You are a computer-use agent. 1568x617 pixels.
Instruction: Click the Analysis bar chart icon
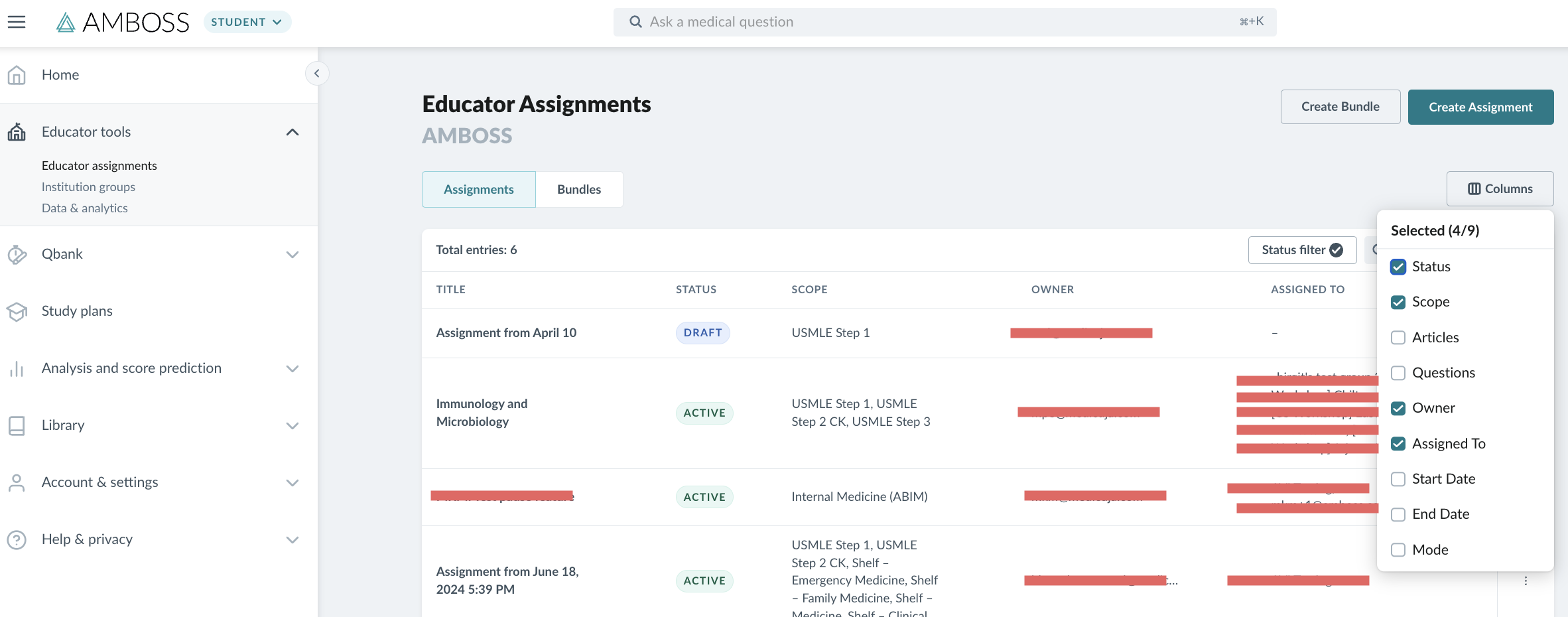(17, 368)
